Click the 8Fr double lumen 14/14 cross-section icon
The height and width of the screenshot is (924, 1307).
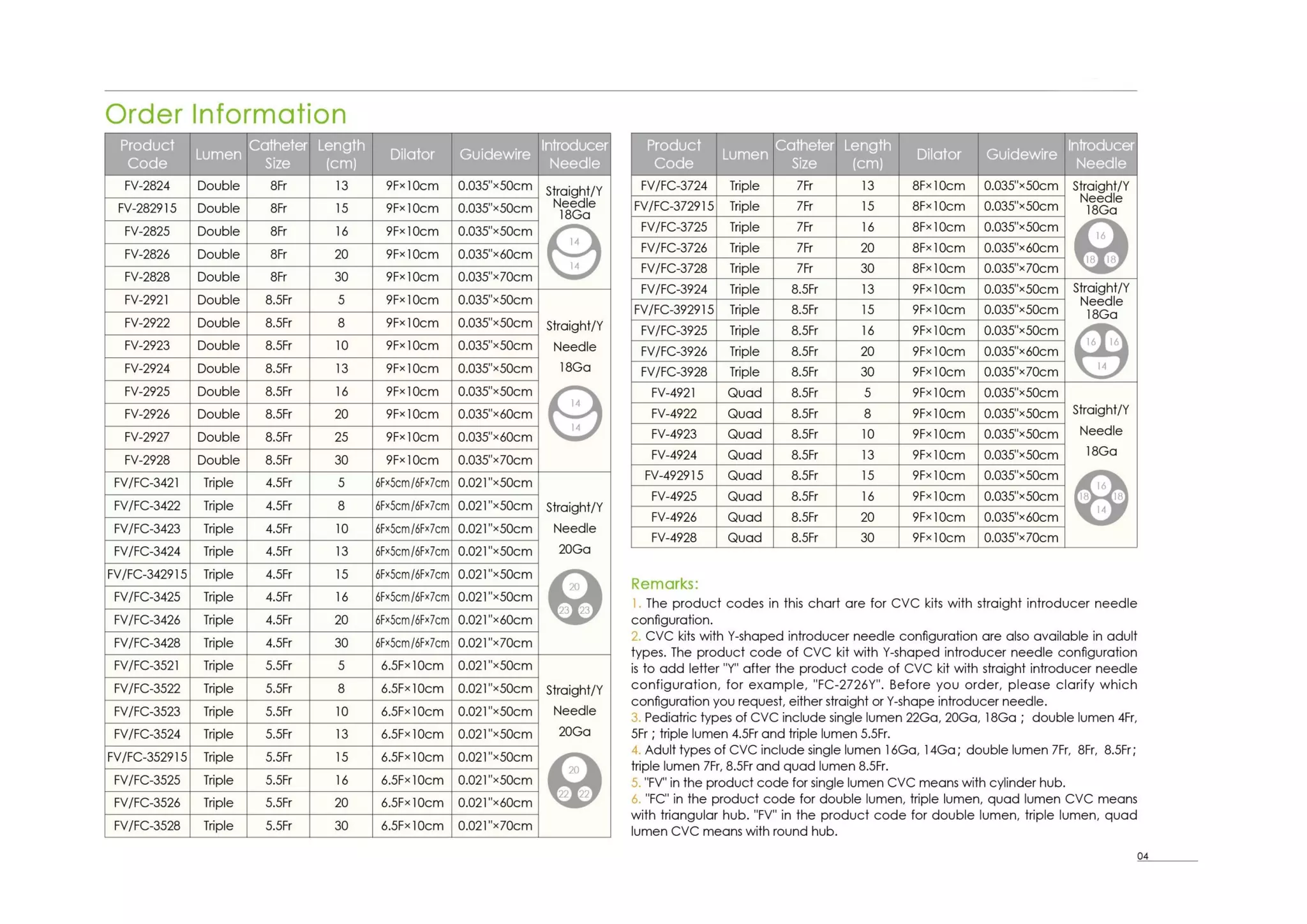[574, 253]
